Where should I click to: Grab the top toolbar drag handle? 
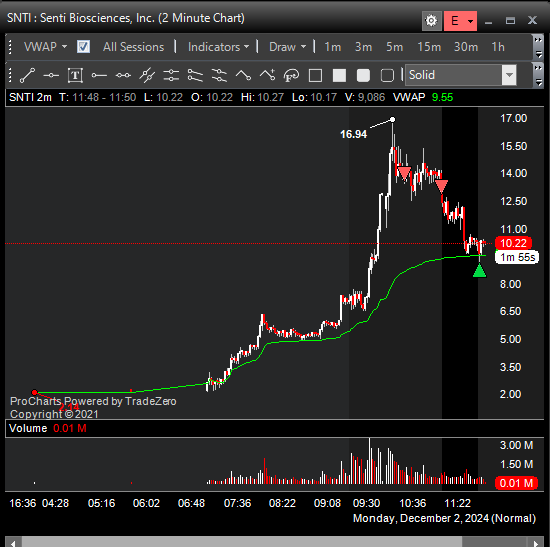pyautogui.click(x=10, y=47)
